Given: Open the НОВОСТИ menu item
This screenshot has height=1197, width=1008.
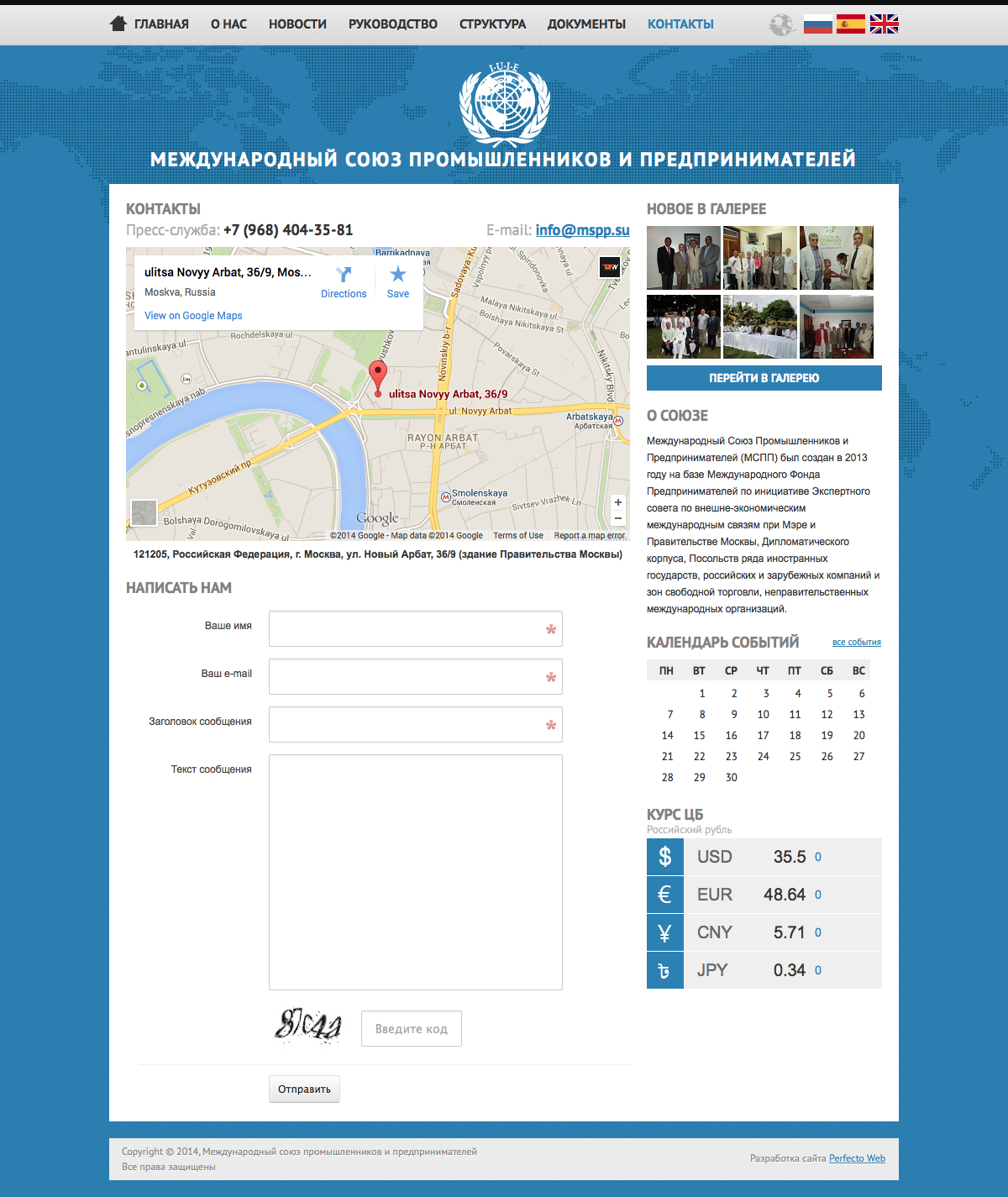Looking at the screenshot, I should coord(297,24).
